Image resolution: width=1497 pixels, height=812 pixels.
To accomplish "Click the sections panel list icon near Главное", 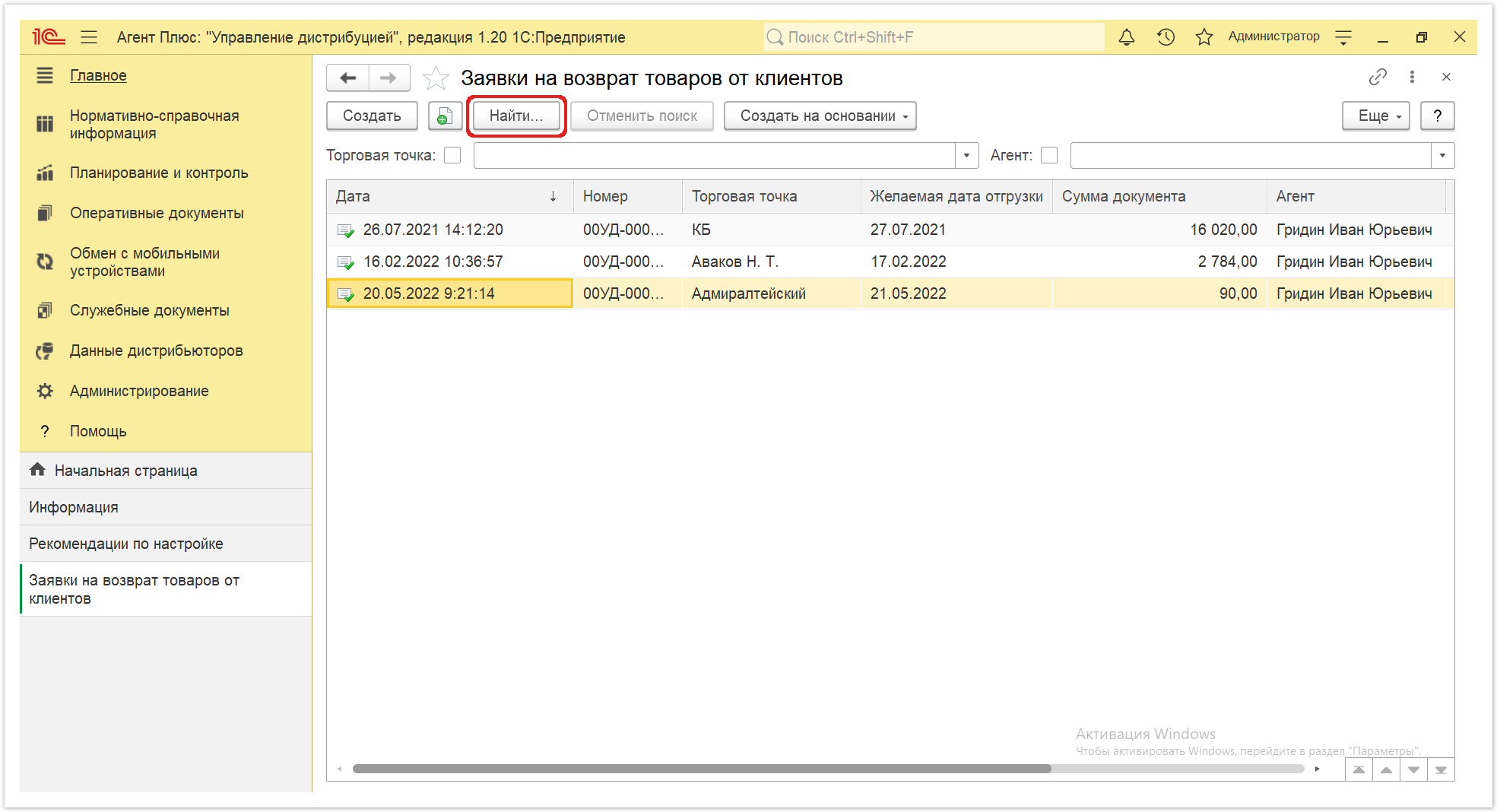I will [45, 75].
